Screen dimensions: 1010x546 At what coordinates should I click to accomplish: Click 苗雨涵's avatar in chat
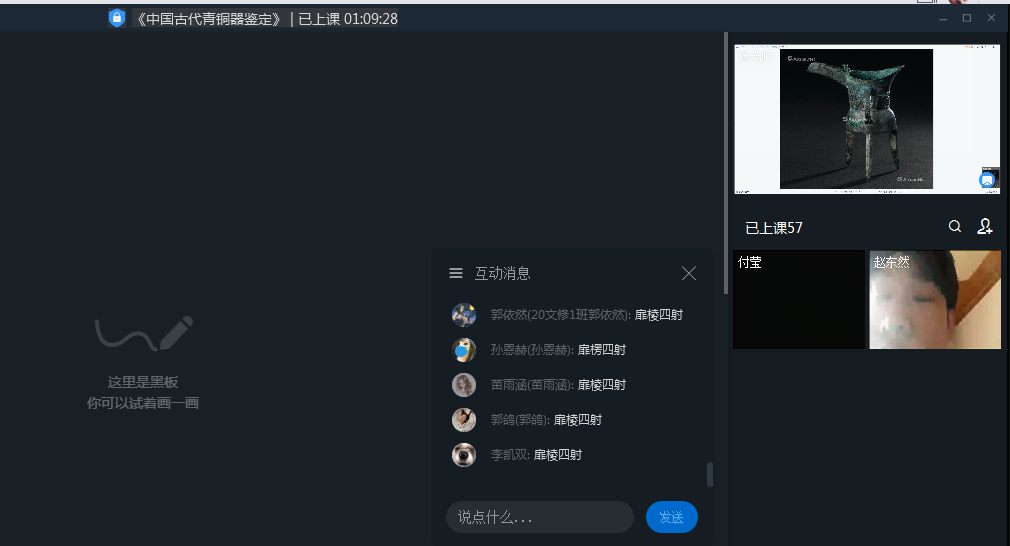pyautogui.click(x=464, y=384)
